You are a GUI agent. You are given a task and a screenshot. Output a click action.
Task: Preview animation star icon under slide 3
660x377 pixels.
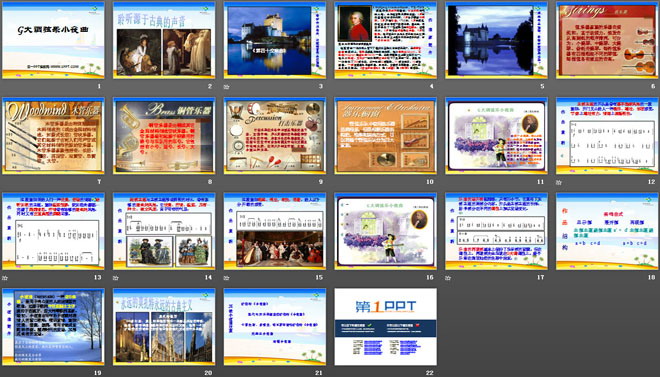[226, 87]
